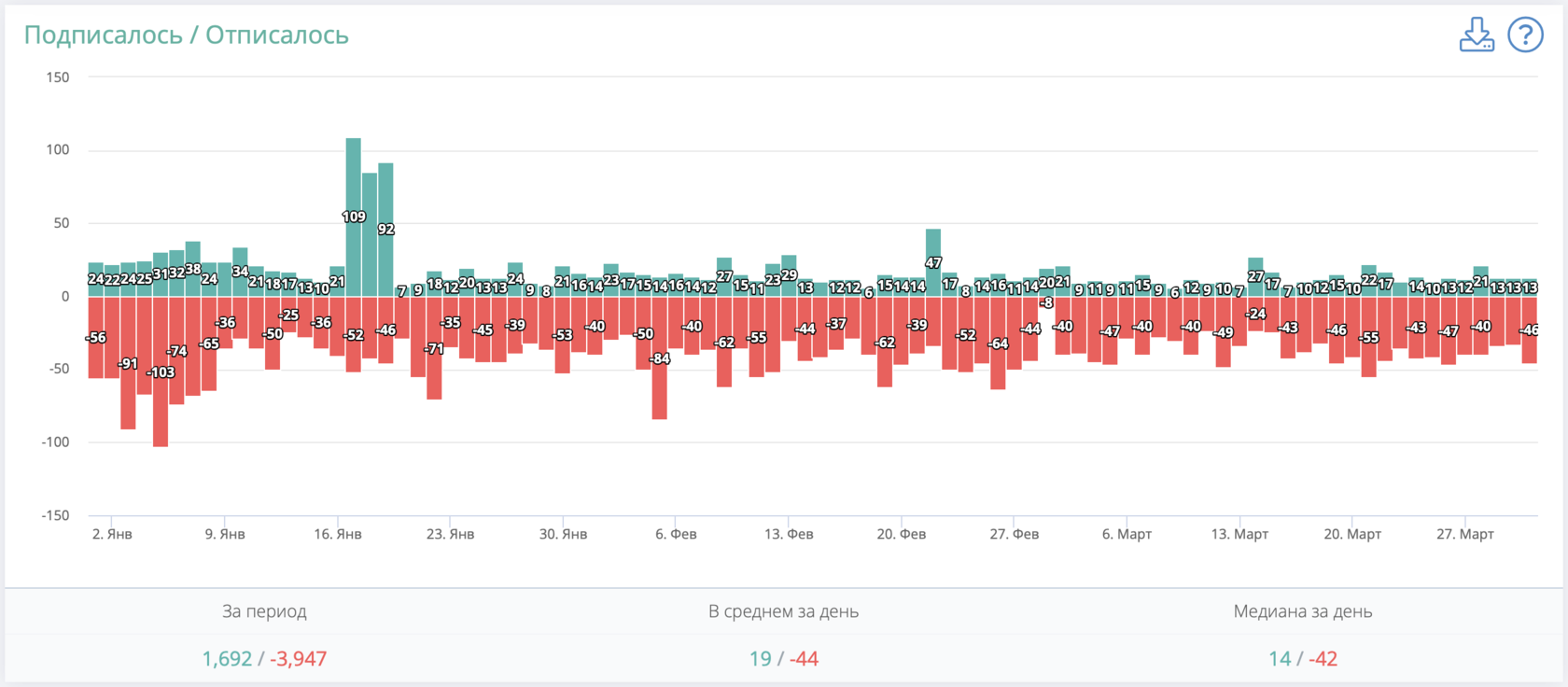Viewport: 1568px width, 687px height.
Task: Click the x-axis label 13. Март
Action: click(1239, 534)
